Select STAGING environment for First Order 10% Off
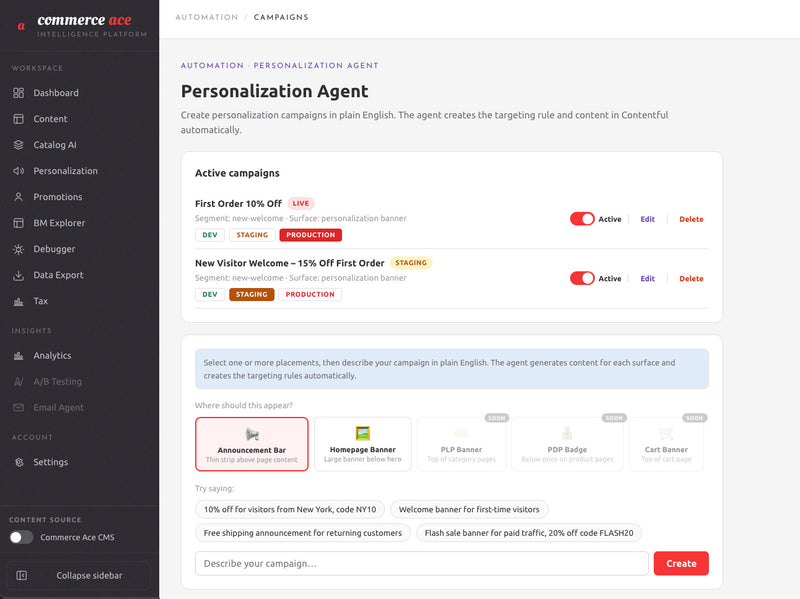The width and height of the screenshot is (800, 599). tap(252, 235)
